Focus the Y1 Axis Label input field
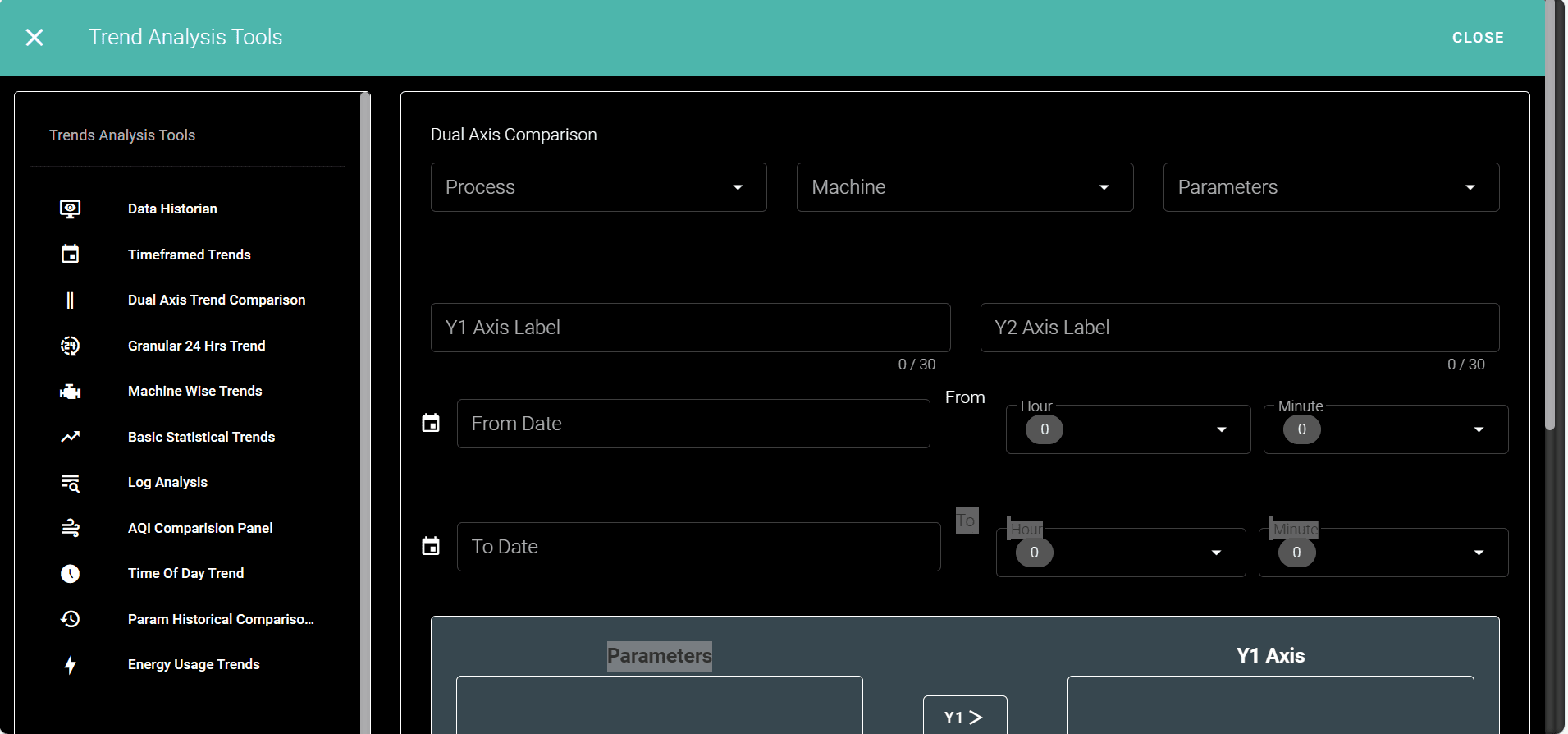The image size is (1568, 734). point(690,328)
